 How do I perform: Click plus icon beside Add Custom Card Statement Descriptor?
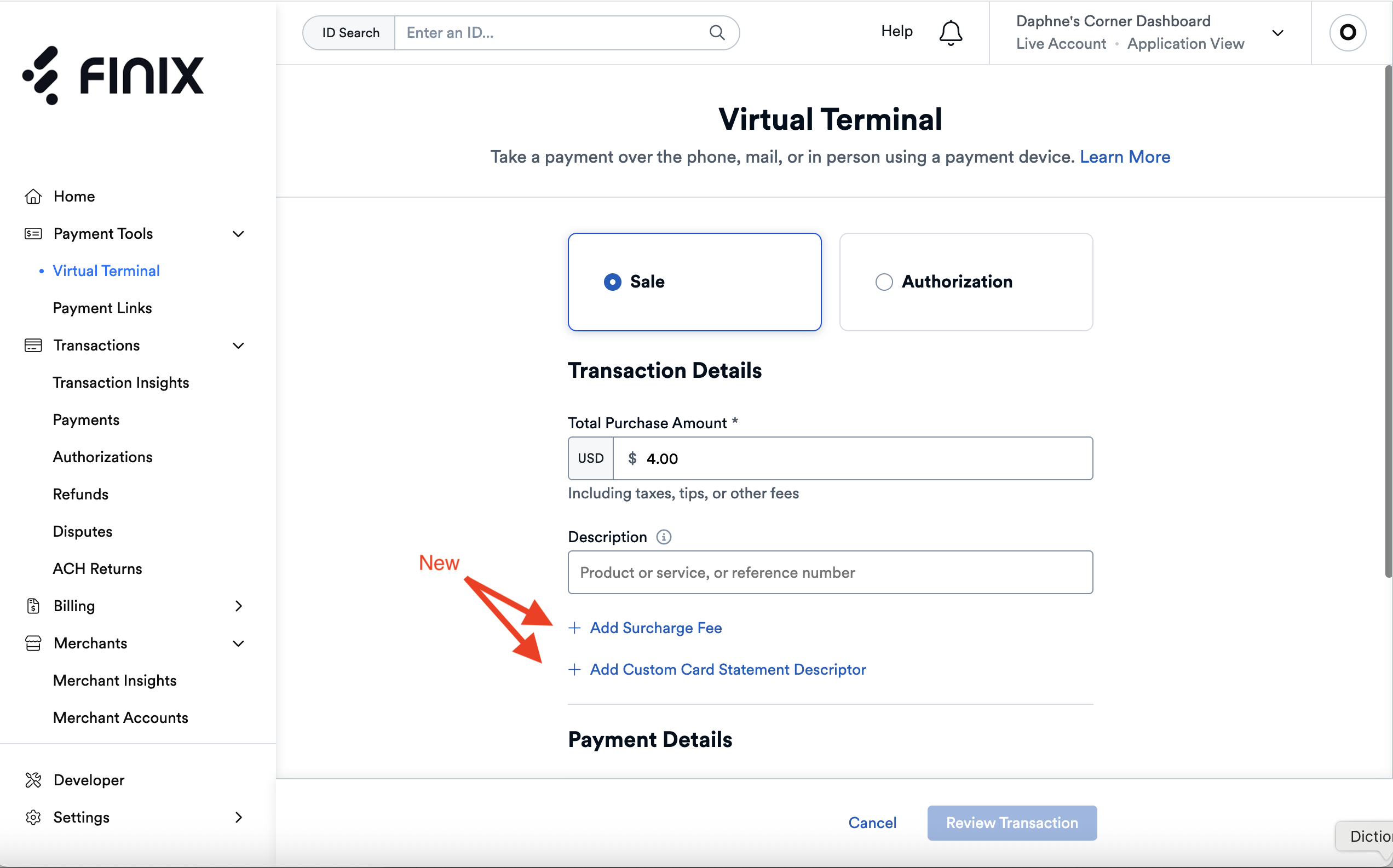coord(574,669)
